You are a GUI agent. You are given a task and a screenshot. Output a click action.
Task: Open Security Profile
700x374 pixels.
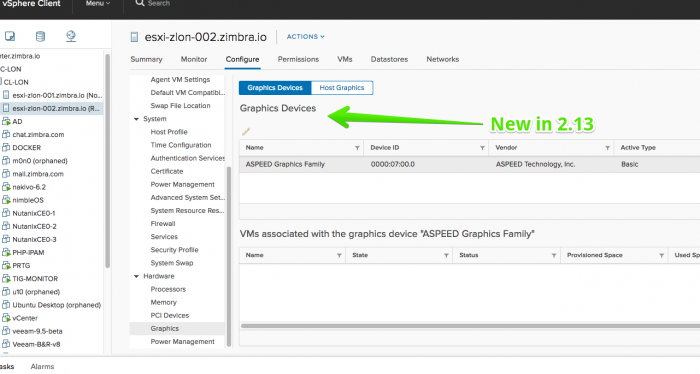point(174,250)
